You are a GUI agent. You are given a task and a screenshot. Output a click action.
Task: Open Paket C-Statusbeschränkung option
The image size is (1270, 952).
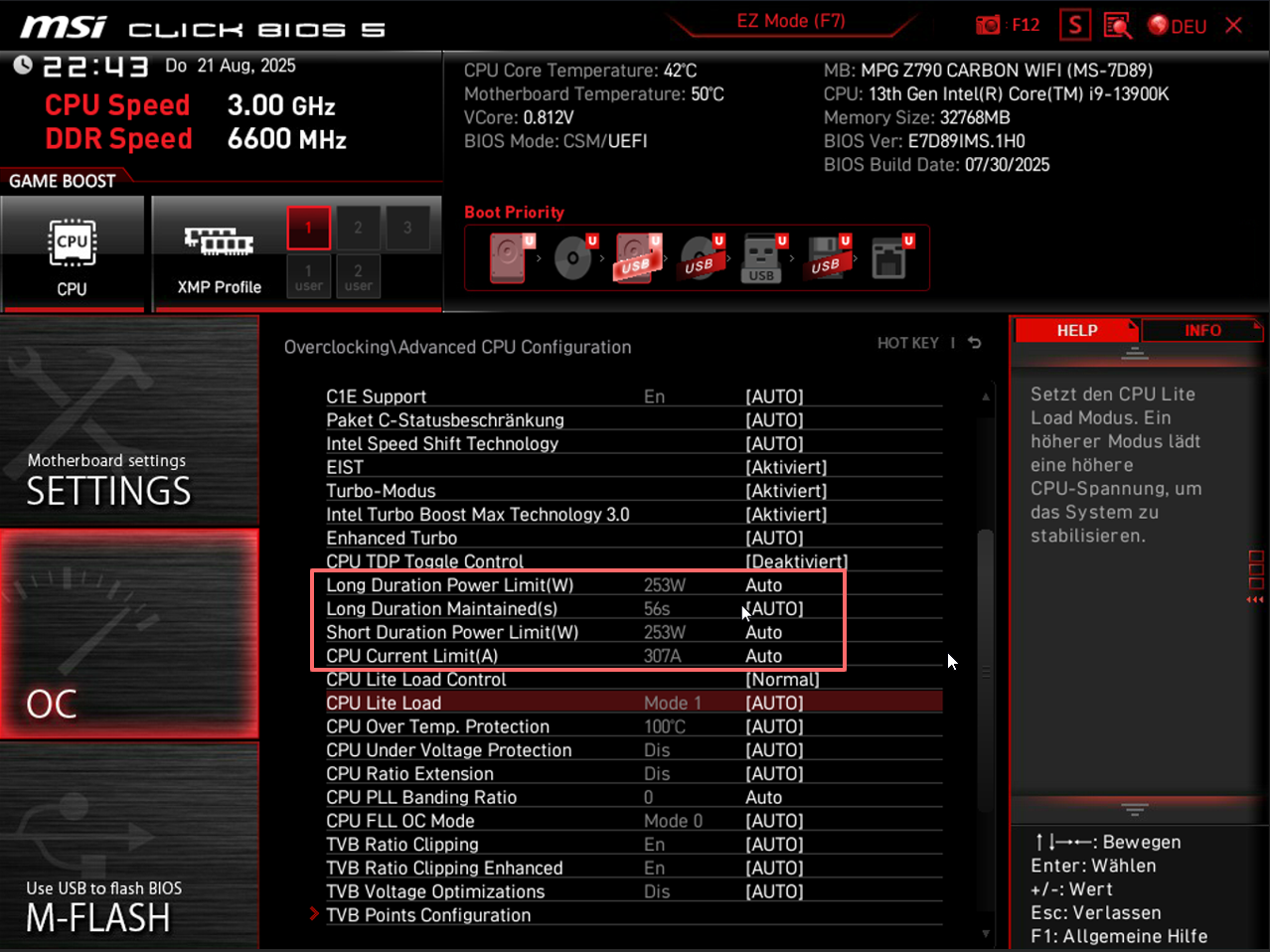click(634, 420)
